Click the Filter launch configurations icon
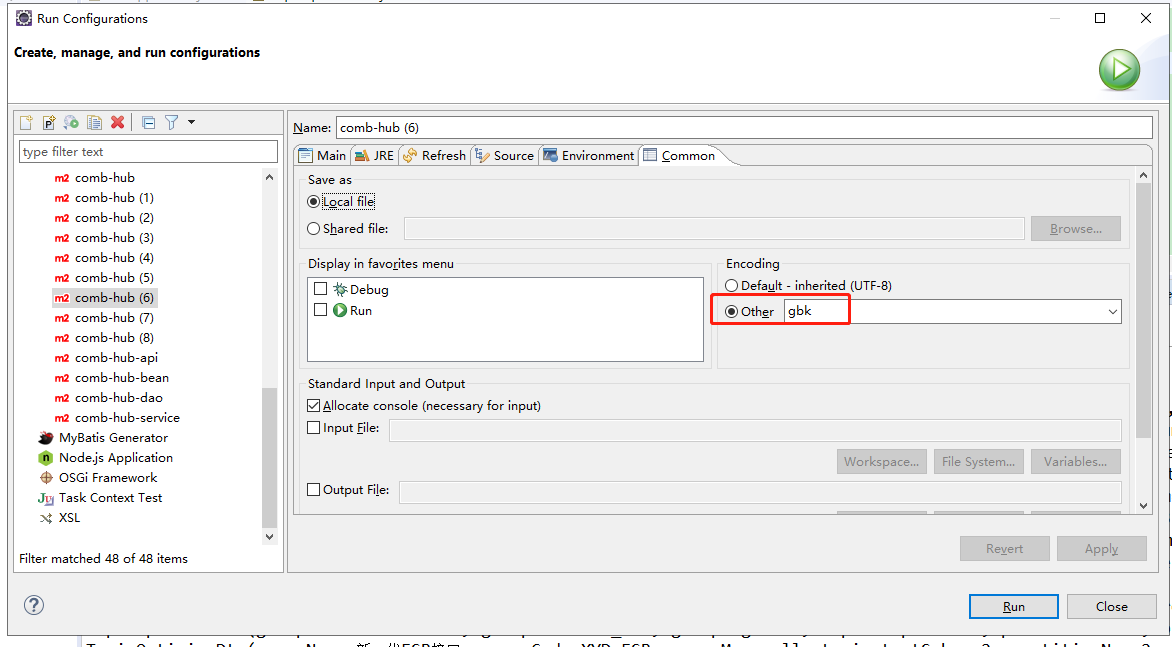Image resolution: width=1172 pixels, height=647 pixels. [x=171, y=122]
